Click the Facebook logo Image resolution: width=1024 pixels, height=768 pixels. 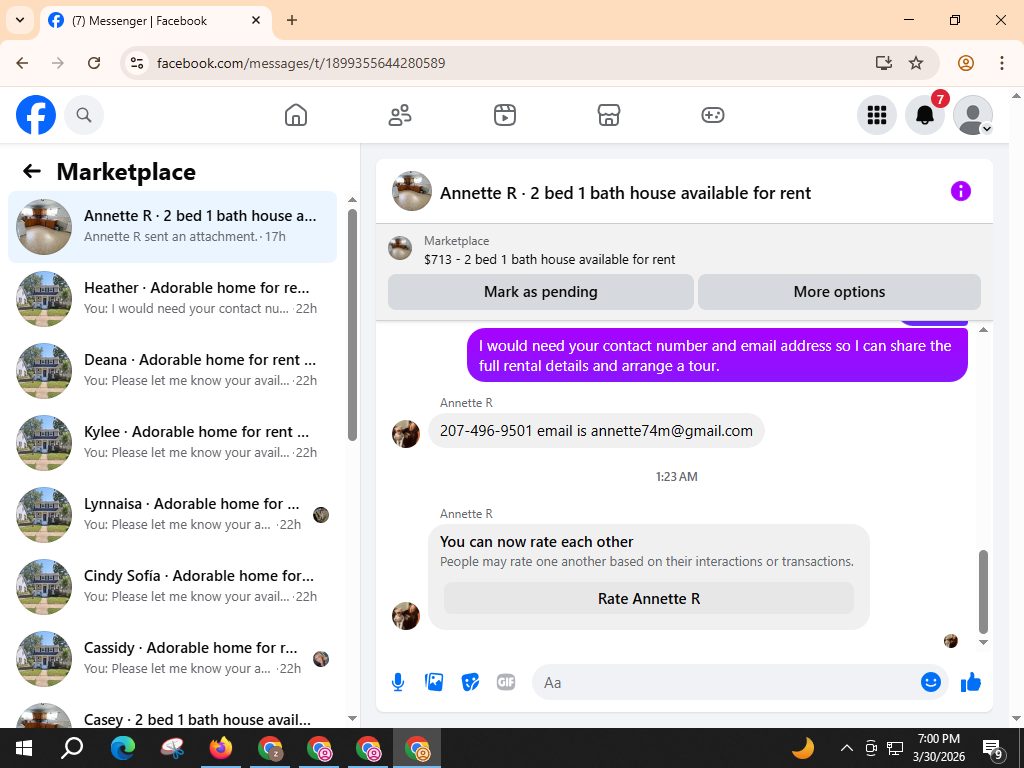[x=36, y=115]
